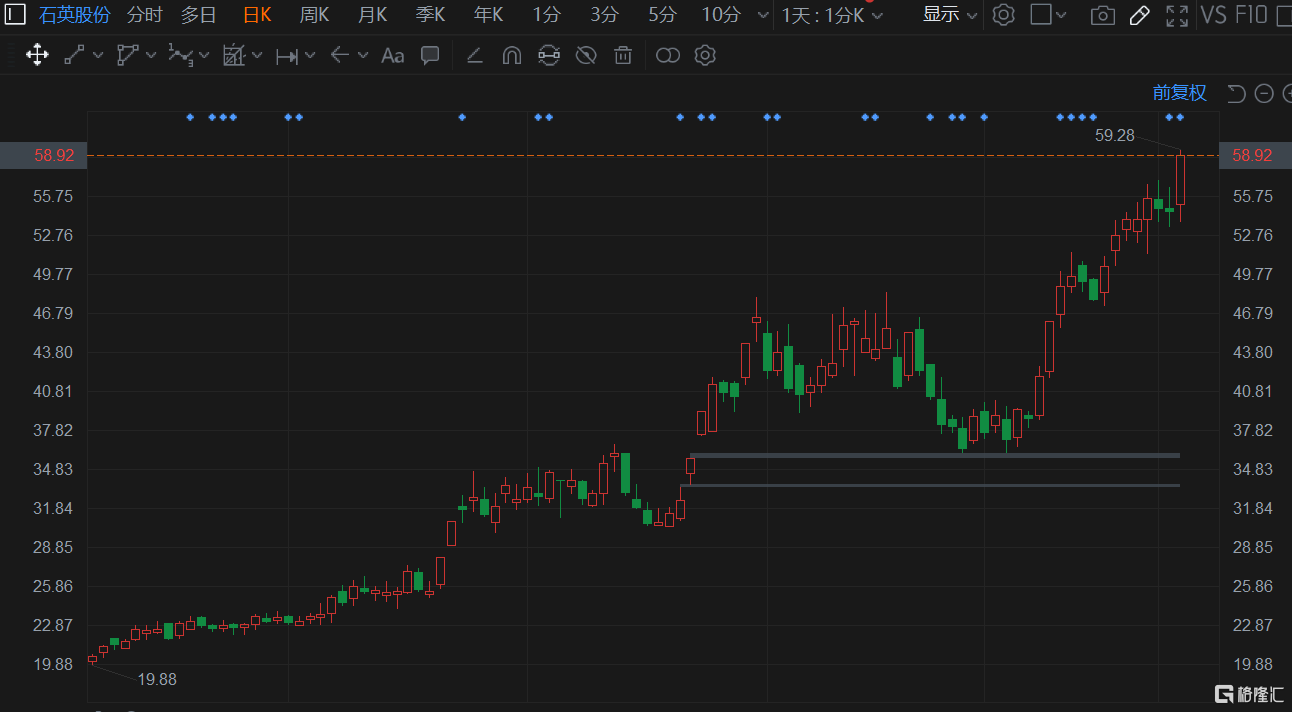This screenshot has height=712, width=1292.
Task: Enter fullscreen with expand arrows icon
Action: [x=1177, y=14]
